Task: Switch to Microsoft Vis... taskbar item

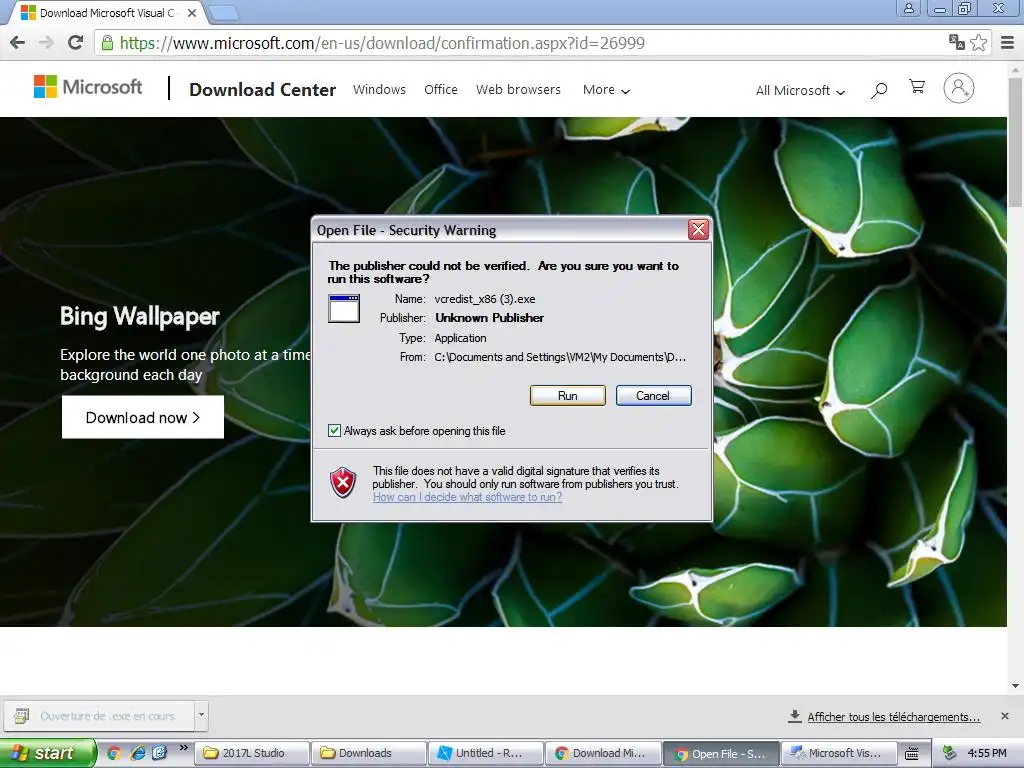Action: [x=839, y=753]
